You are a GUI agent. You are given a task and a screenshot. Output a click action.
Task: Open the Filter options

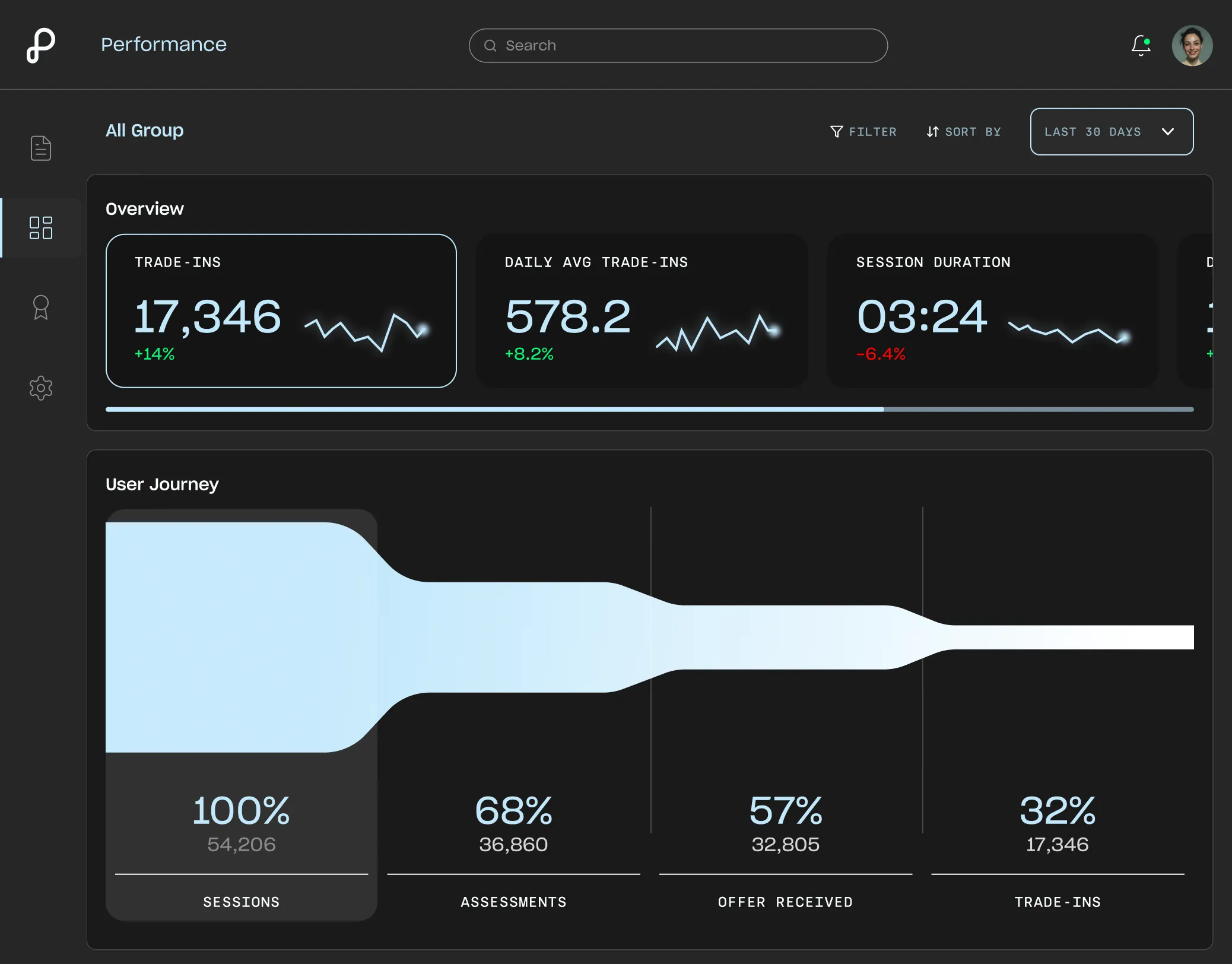[863, 132]
